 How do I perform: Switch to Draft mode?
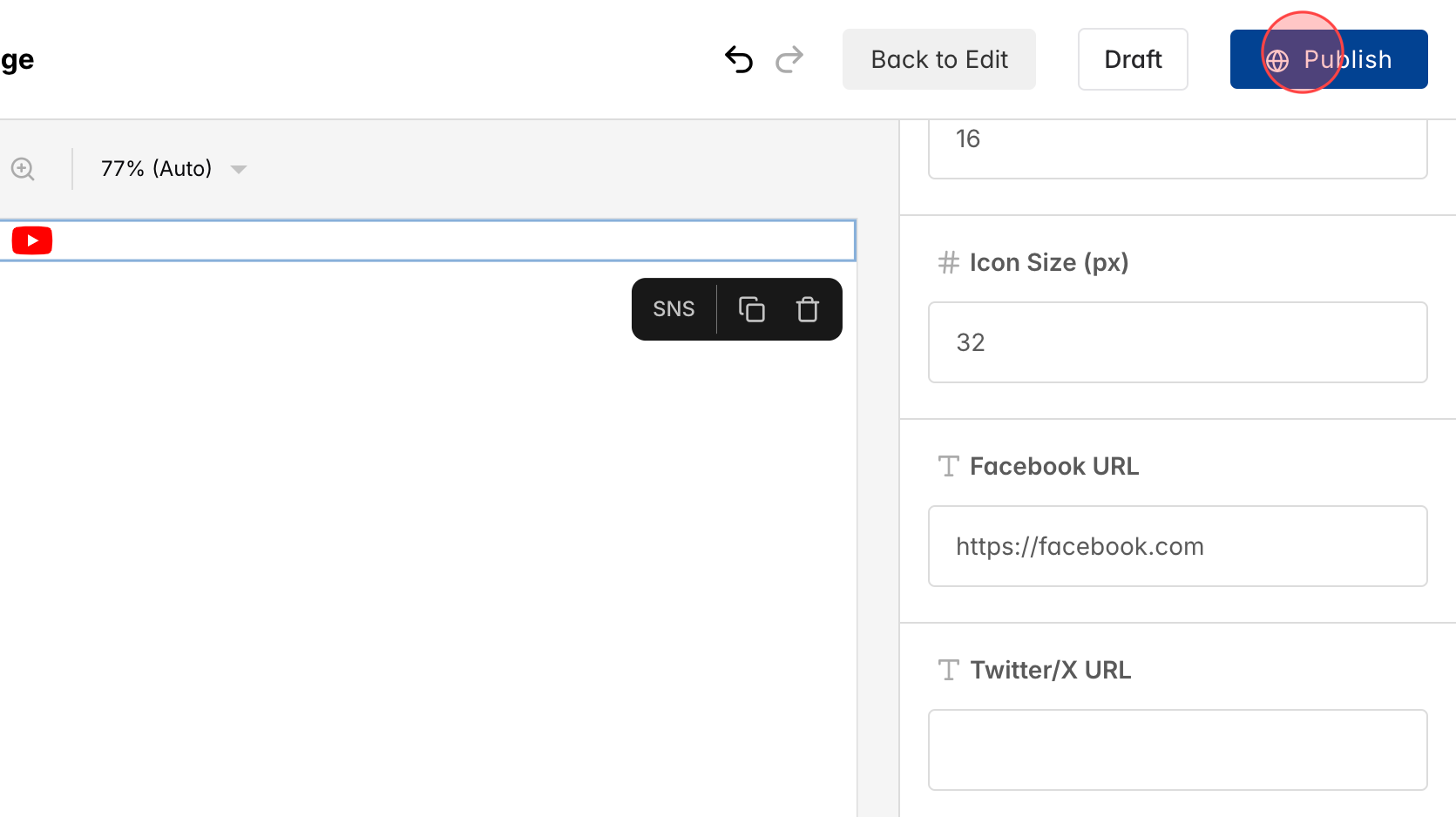(x=1133, y=59)
